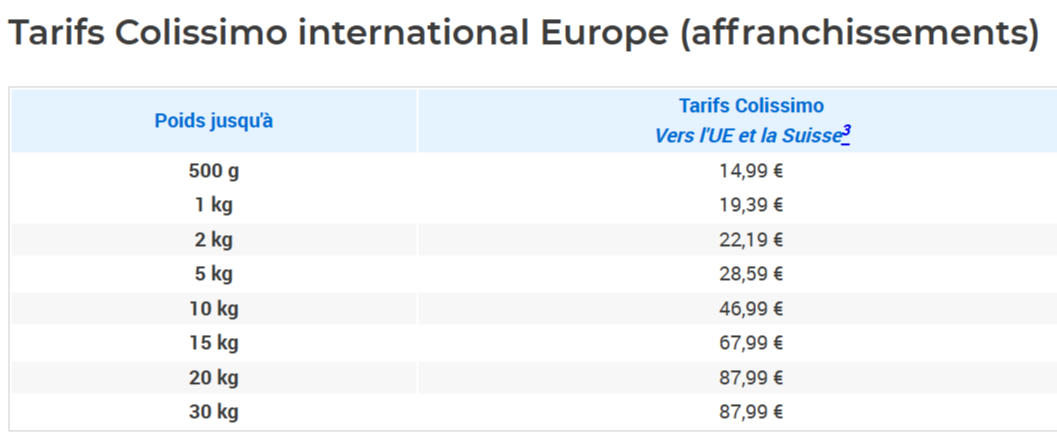
Task: Select the 2 kg weight row label
Action: [x=214, y=239]
